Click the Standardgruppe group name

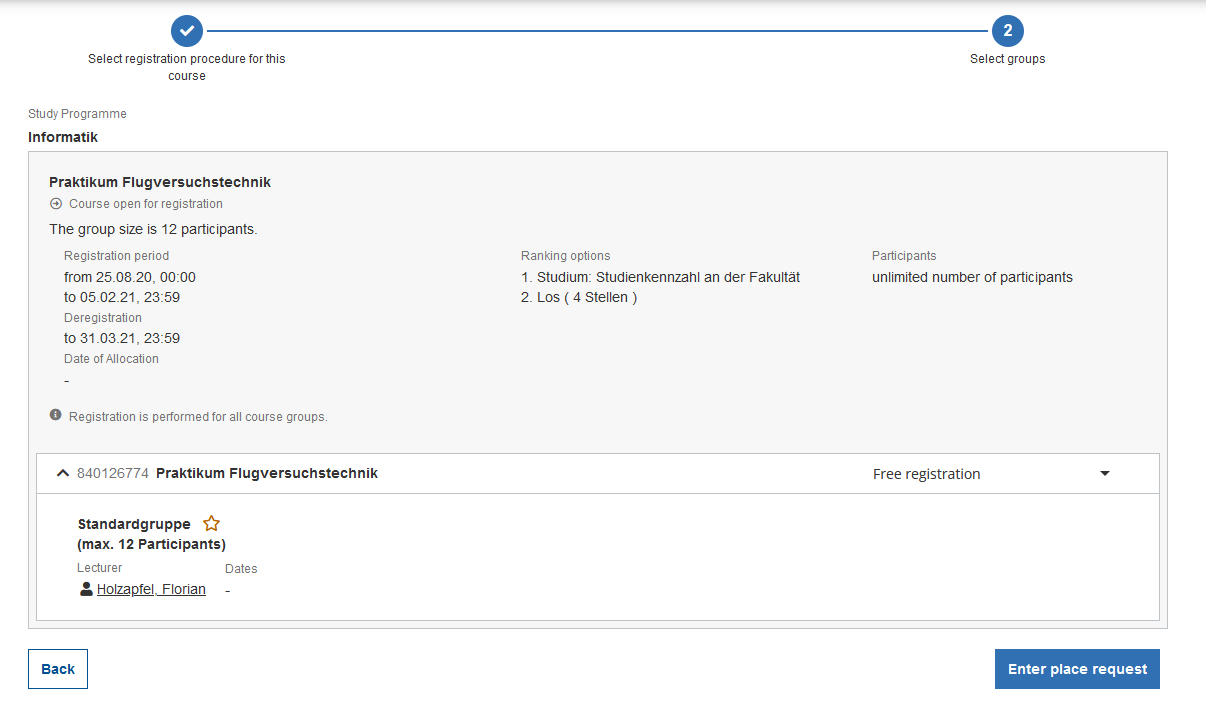click(x=134, y=524)
